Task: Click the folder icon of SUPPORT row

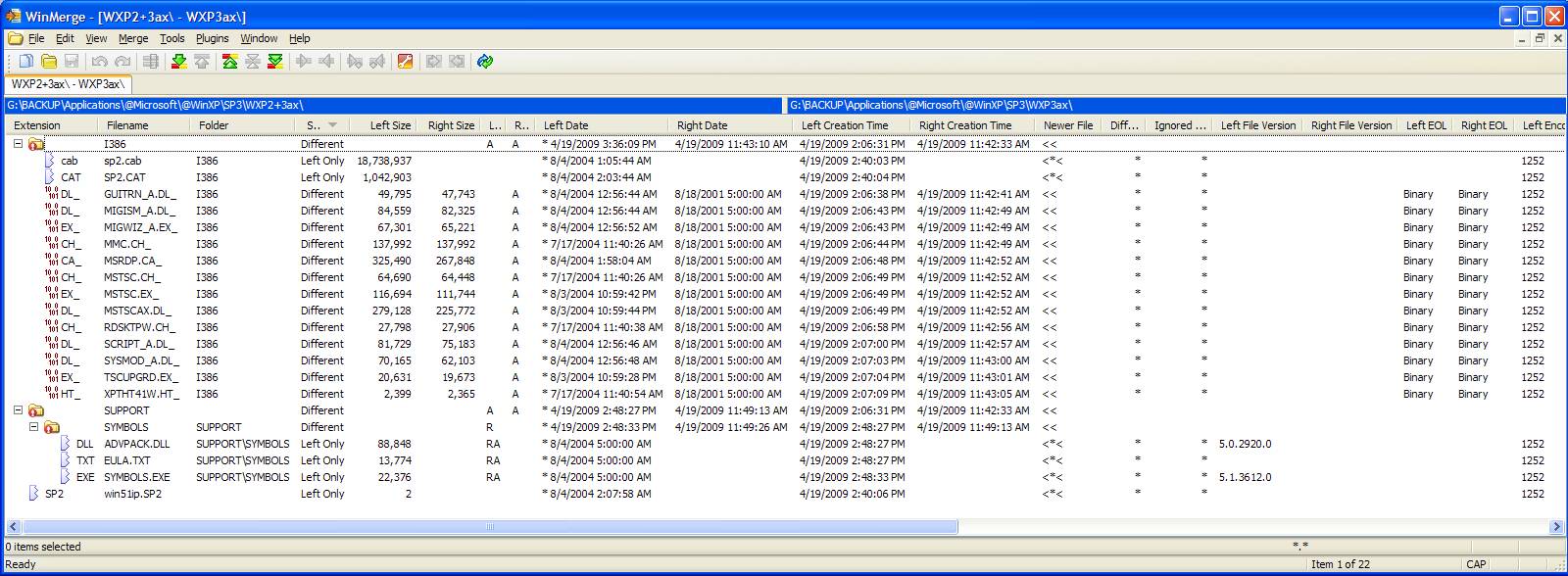Action: coord(35,410)
